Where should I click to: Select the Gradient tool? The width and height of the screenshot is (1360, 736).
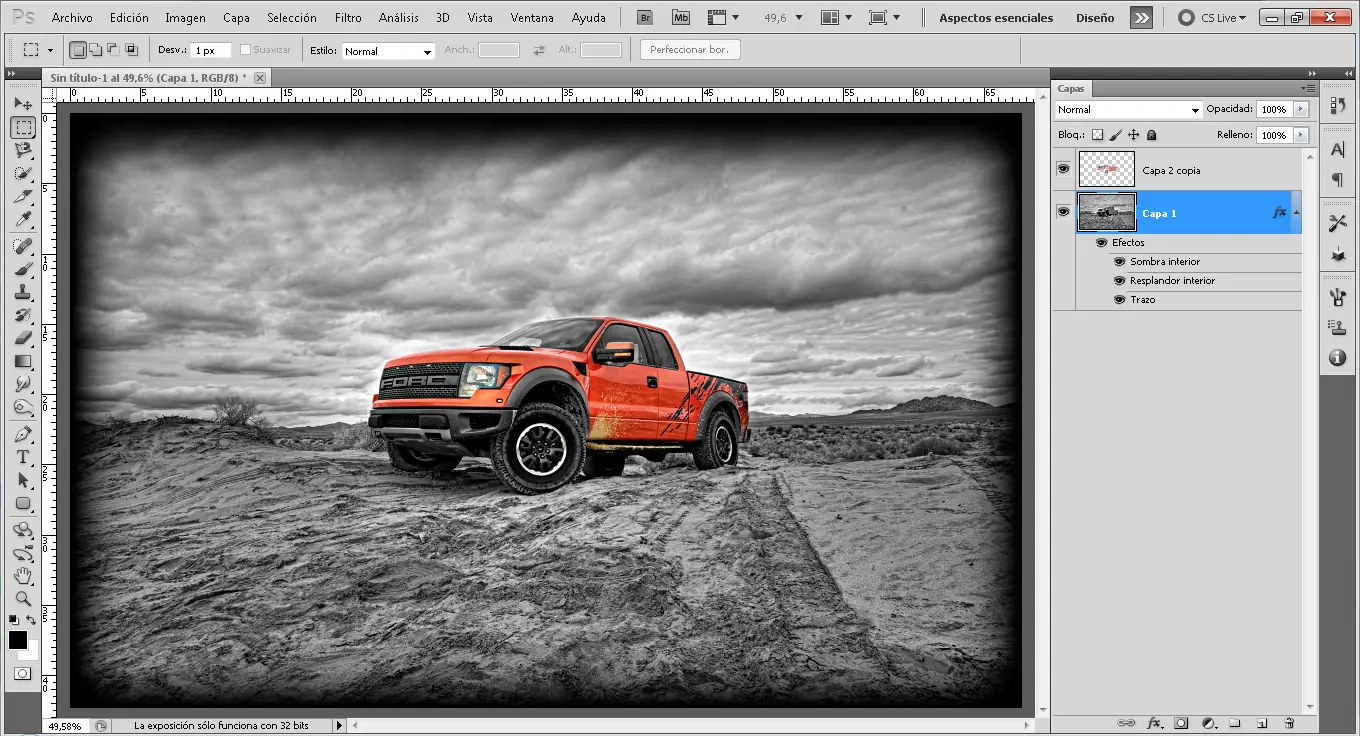pyautogui.click(x=23, y=361)
